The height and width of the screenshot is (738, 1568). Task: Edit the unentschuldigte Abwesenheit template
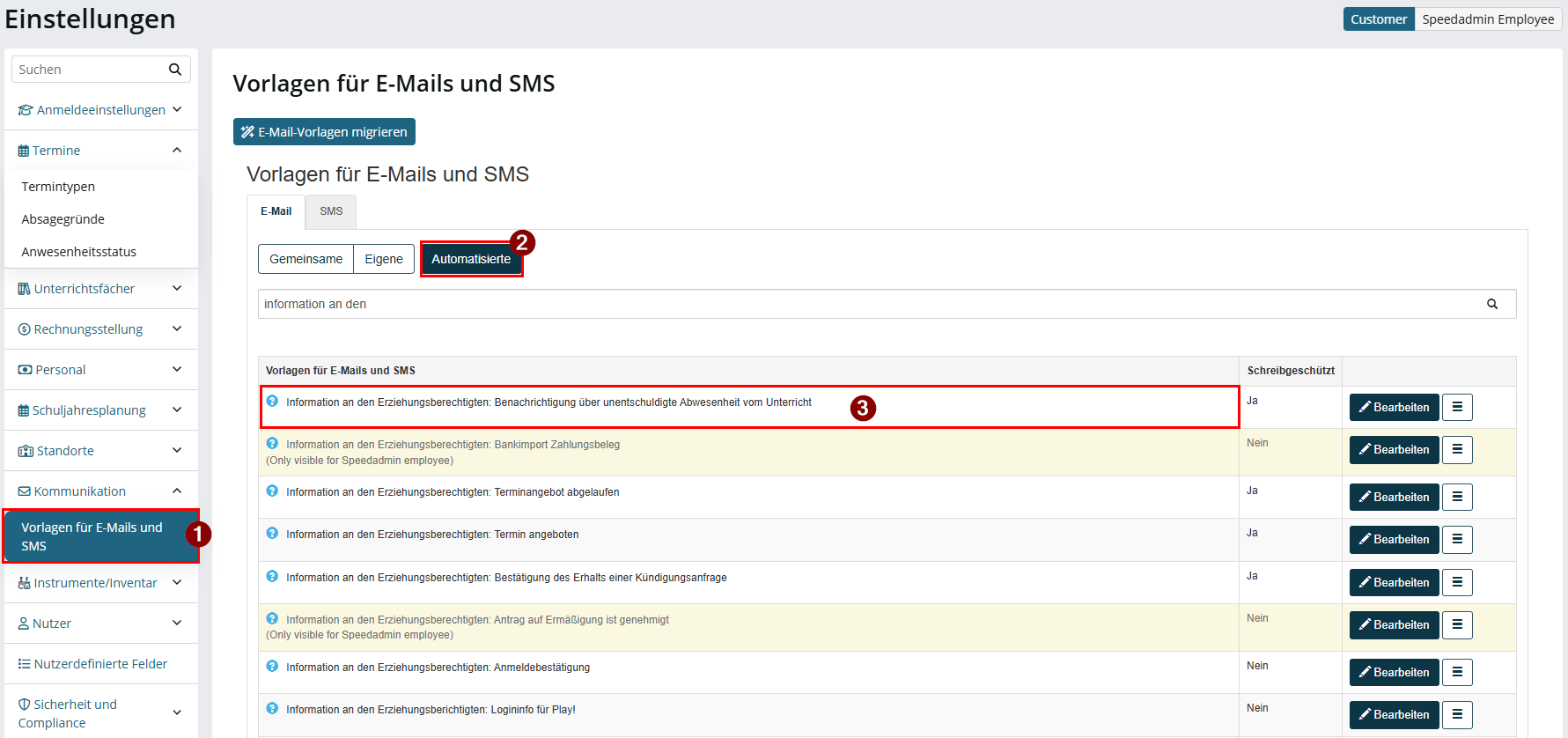1395,407
